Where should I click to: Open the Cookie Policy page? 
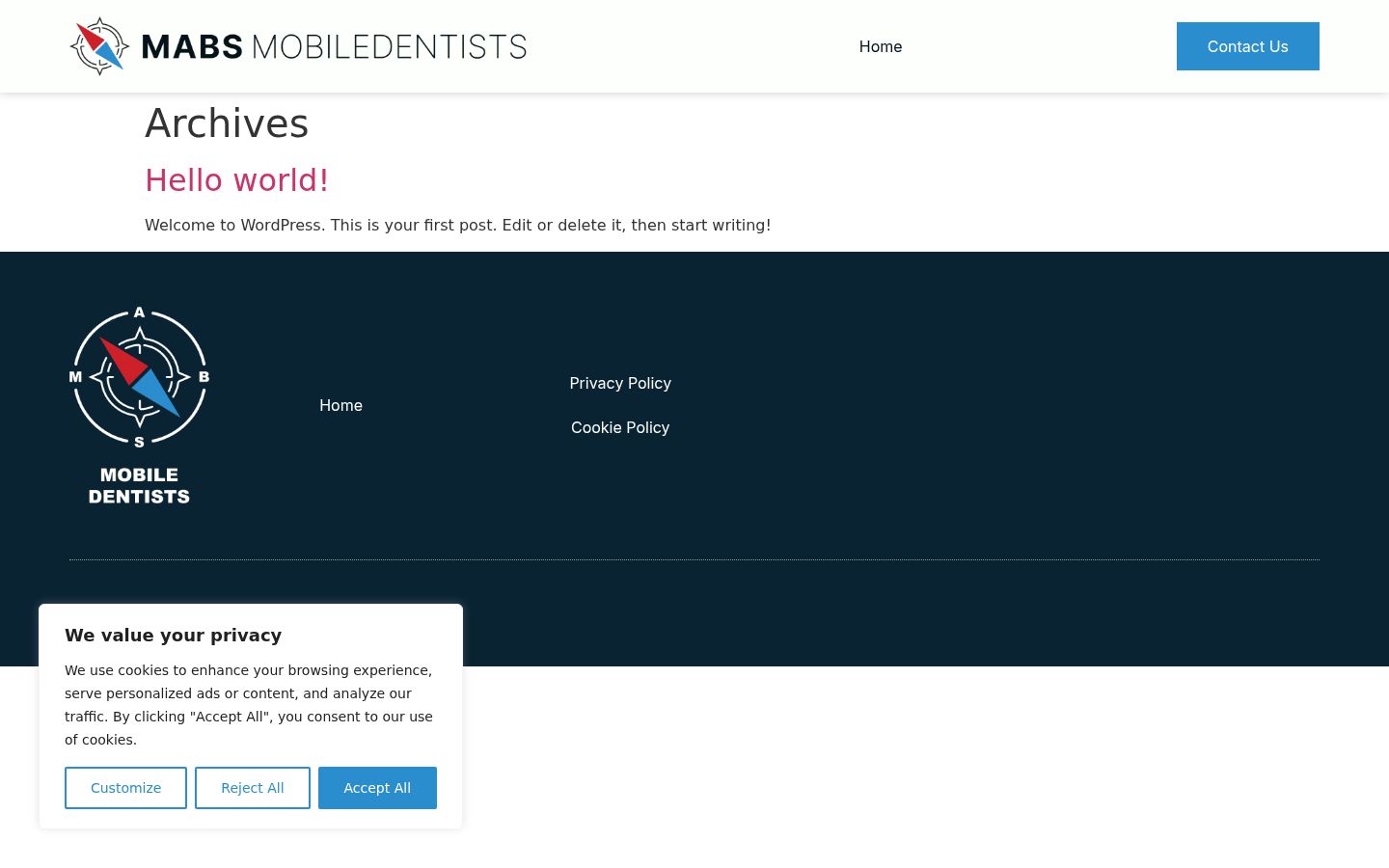click(x=620, y=427)
